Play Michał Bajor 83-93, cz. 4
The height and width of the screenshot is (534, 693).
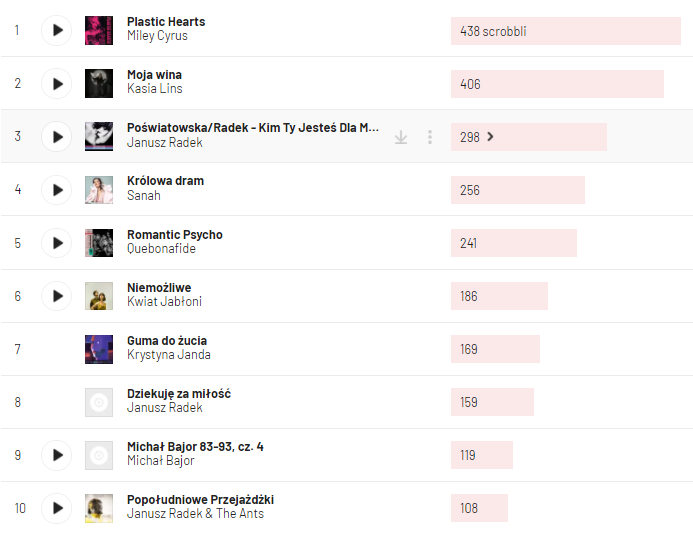tap(57, 455)
